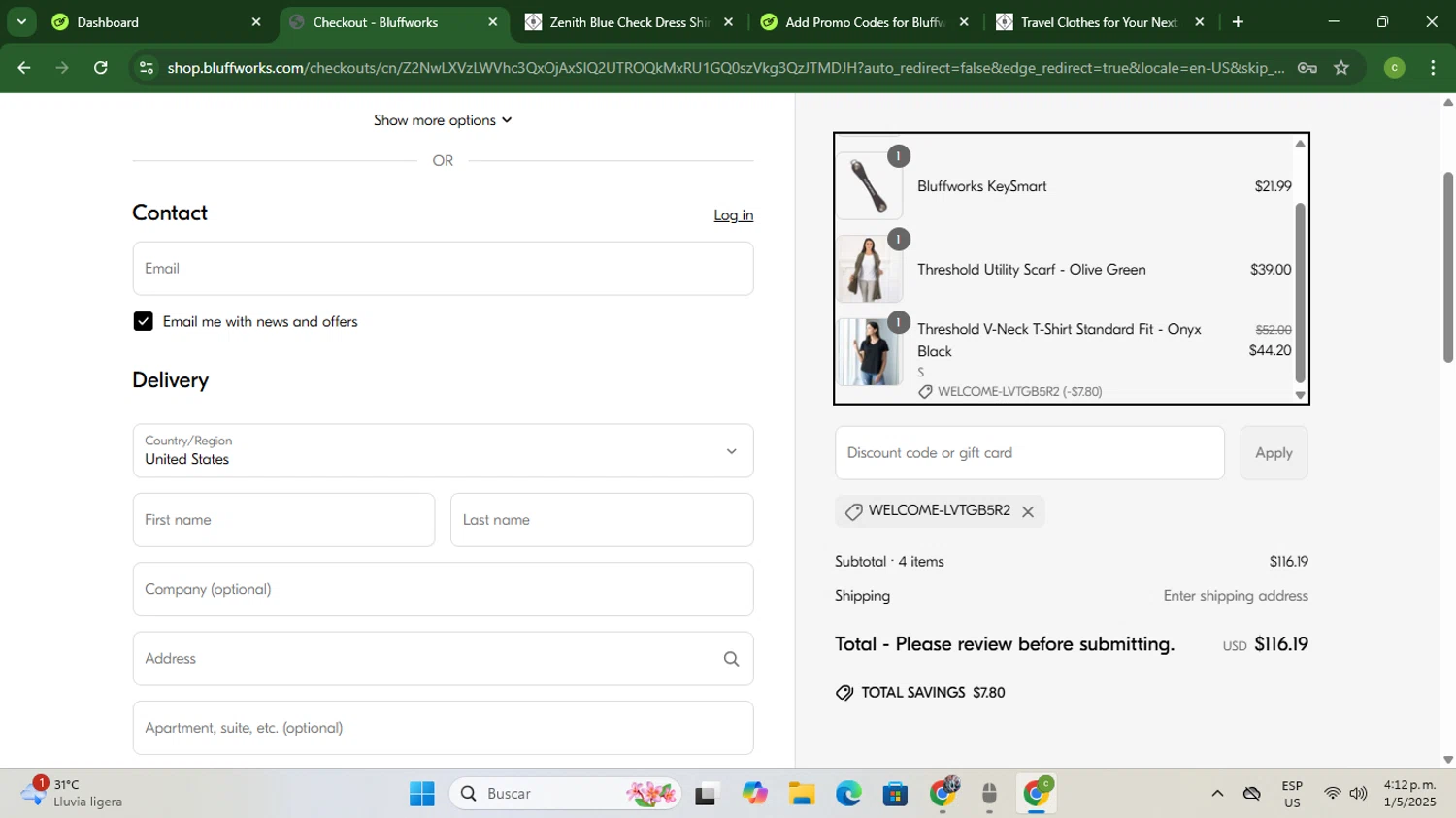The width and height of the screenshot is (1456, 818).
Task: Focus the First name field
Action: coord(283,520)
